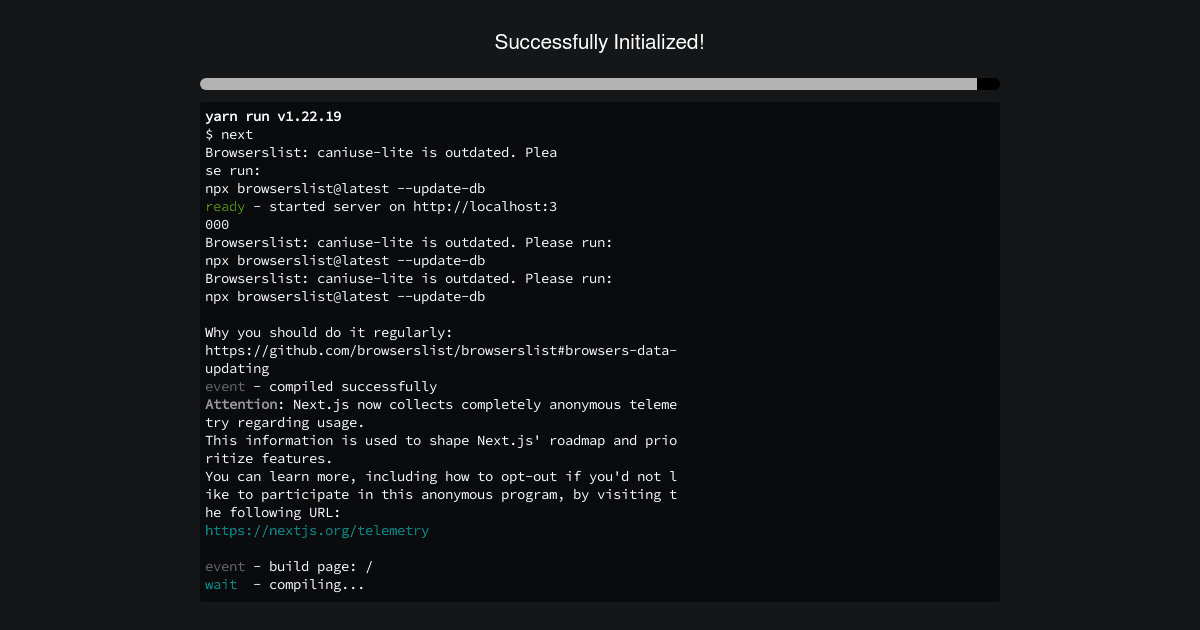Click the "event - build page: /" line
Image resolution: width=1200 pixels, height=630 pixels.
289,567
